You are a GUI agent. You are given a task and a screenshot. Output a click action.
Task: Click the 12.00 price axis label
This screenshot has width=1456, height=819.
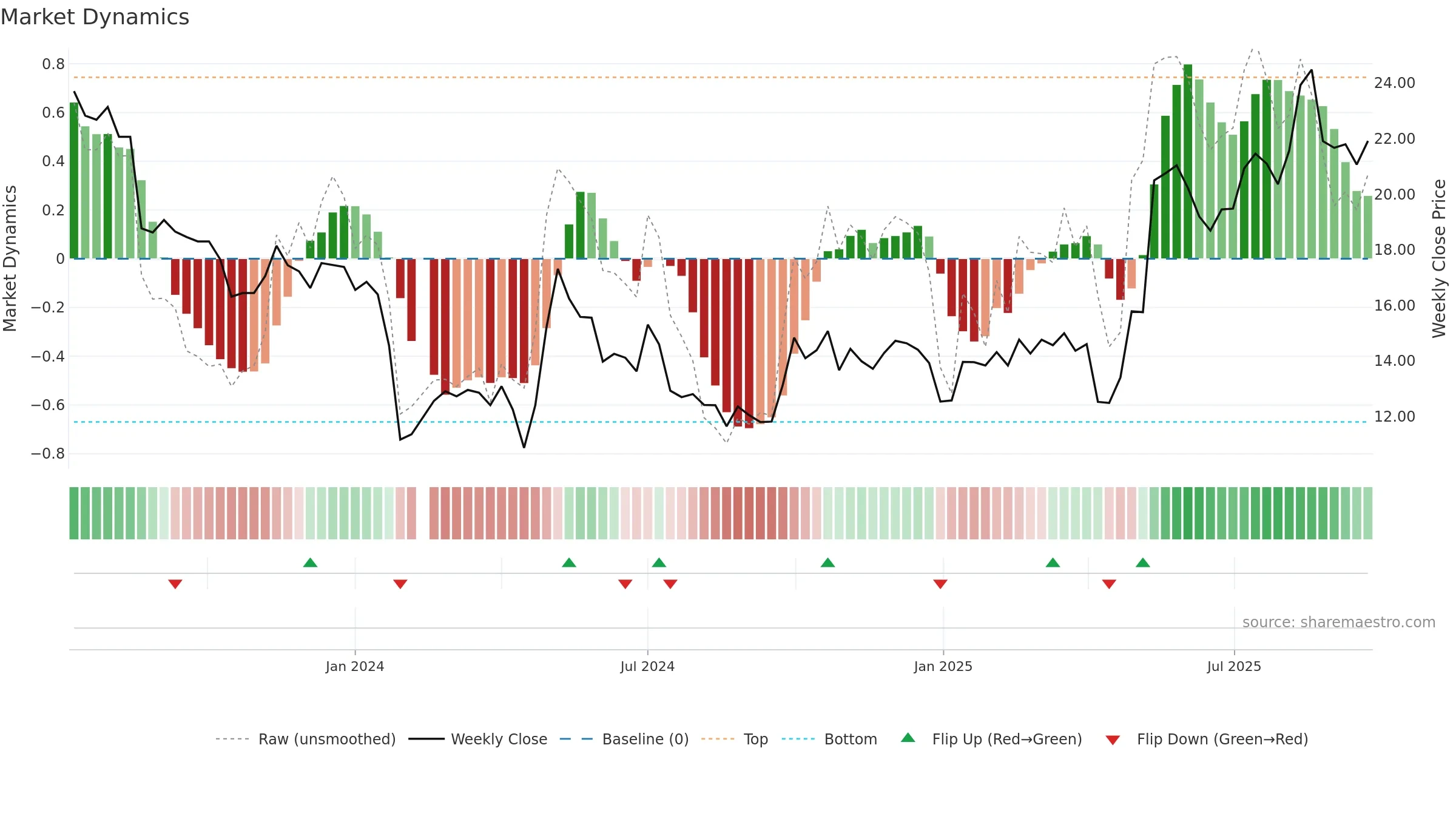[1395, 416]
